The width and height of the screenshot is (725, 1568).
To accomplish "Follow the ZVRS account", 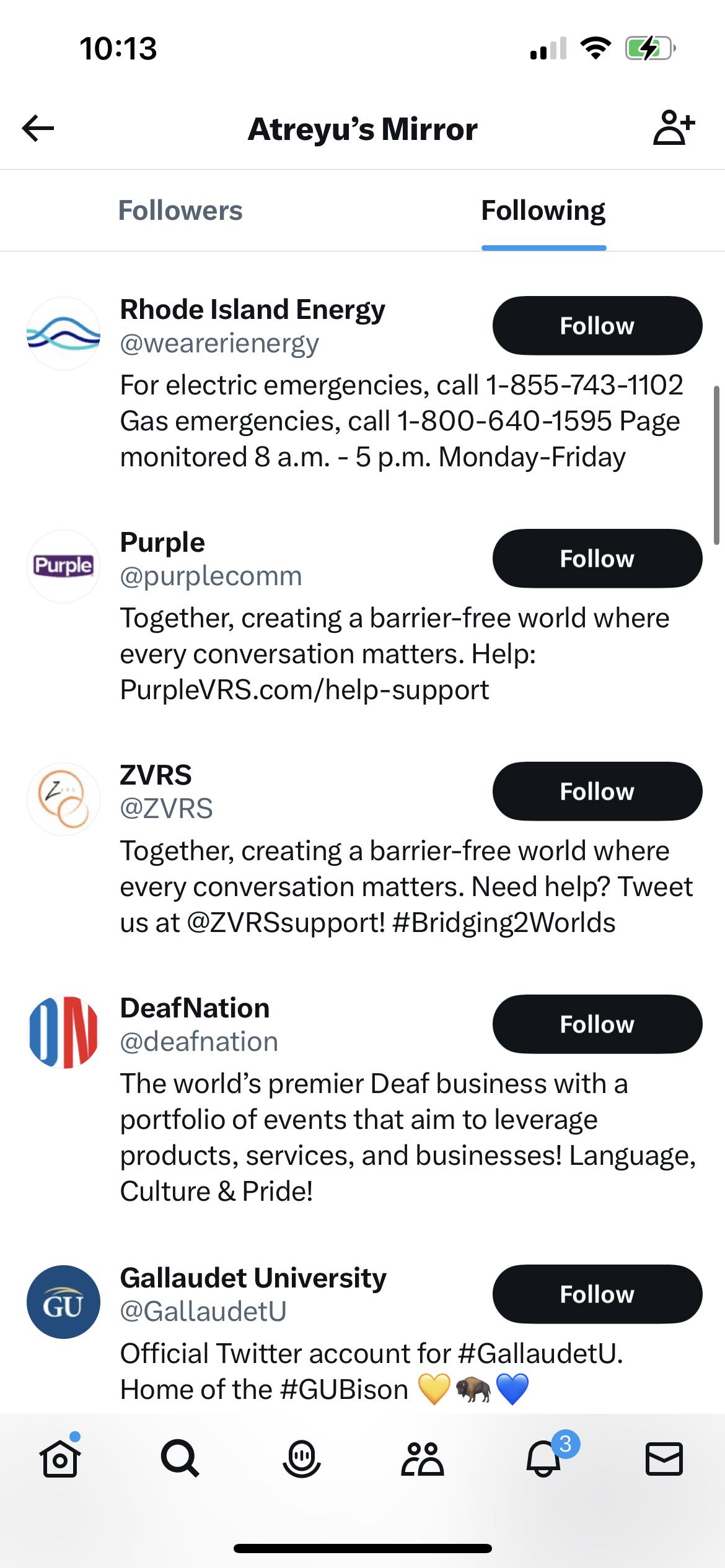I will 597,791.
